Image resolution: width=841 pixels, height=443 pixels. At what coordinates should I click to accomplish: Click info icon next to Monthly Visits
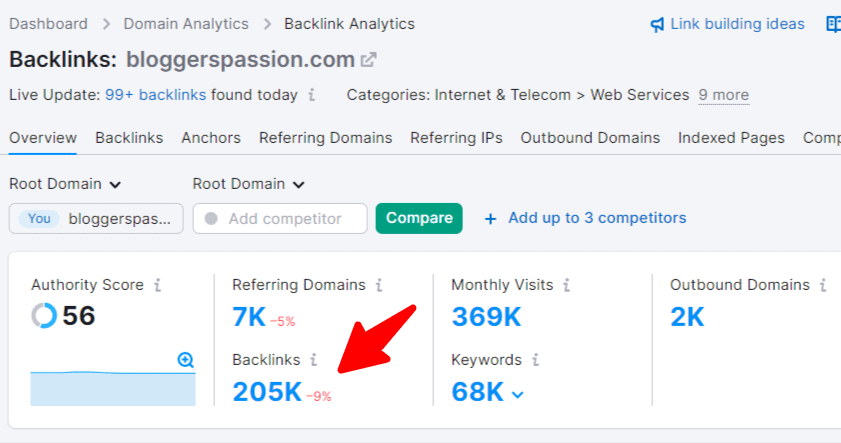(x=566, y=285)
